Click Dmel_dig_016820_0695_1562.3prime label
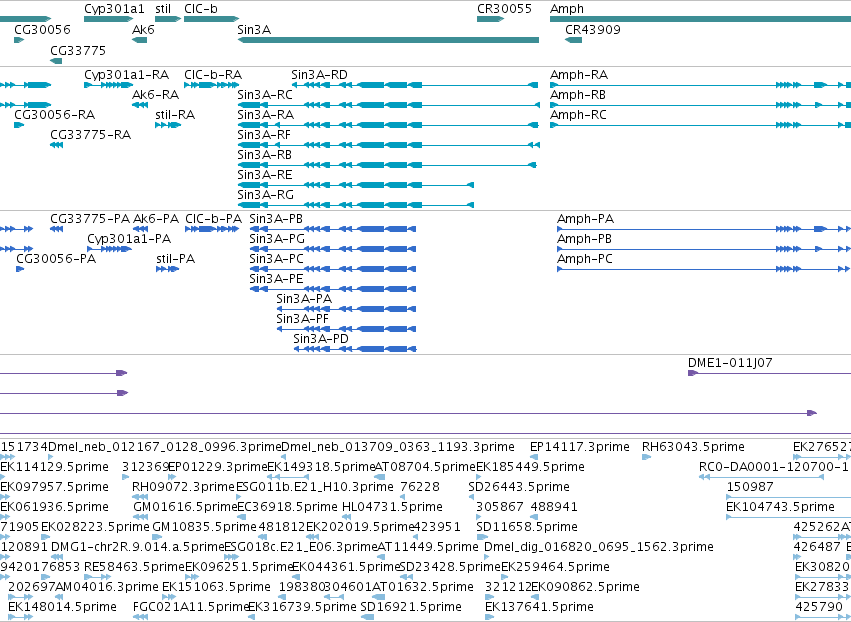 pos(599,547)
